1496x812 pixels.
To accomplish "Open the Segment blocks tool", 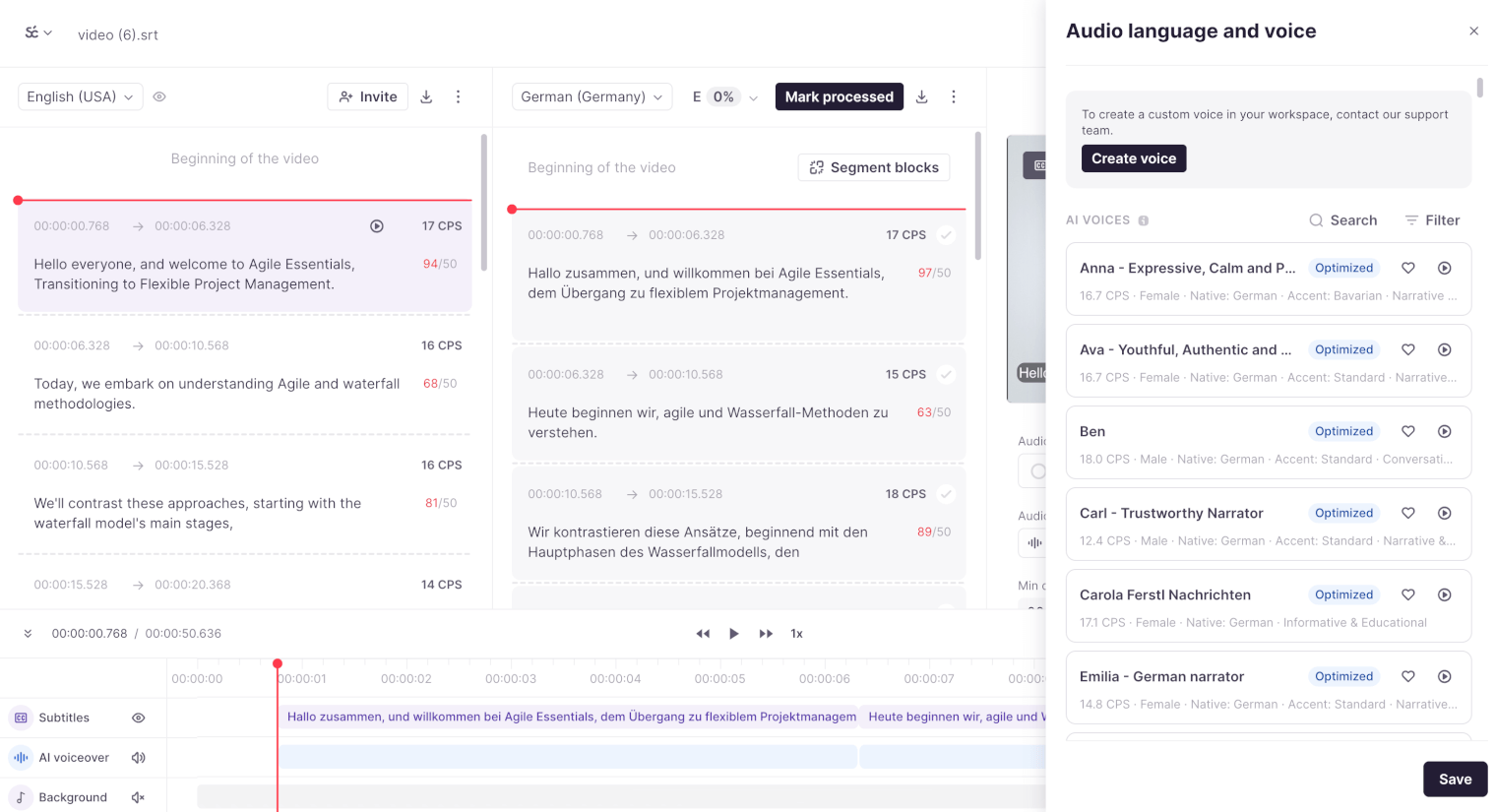I will tap(873, 167).
